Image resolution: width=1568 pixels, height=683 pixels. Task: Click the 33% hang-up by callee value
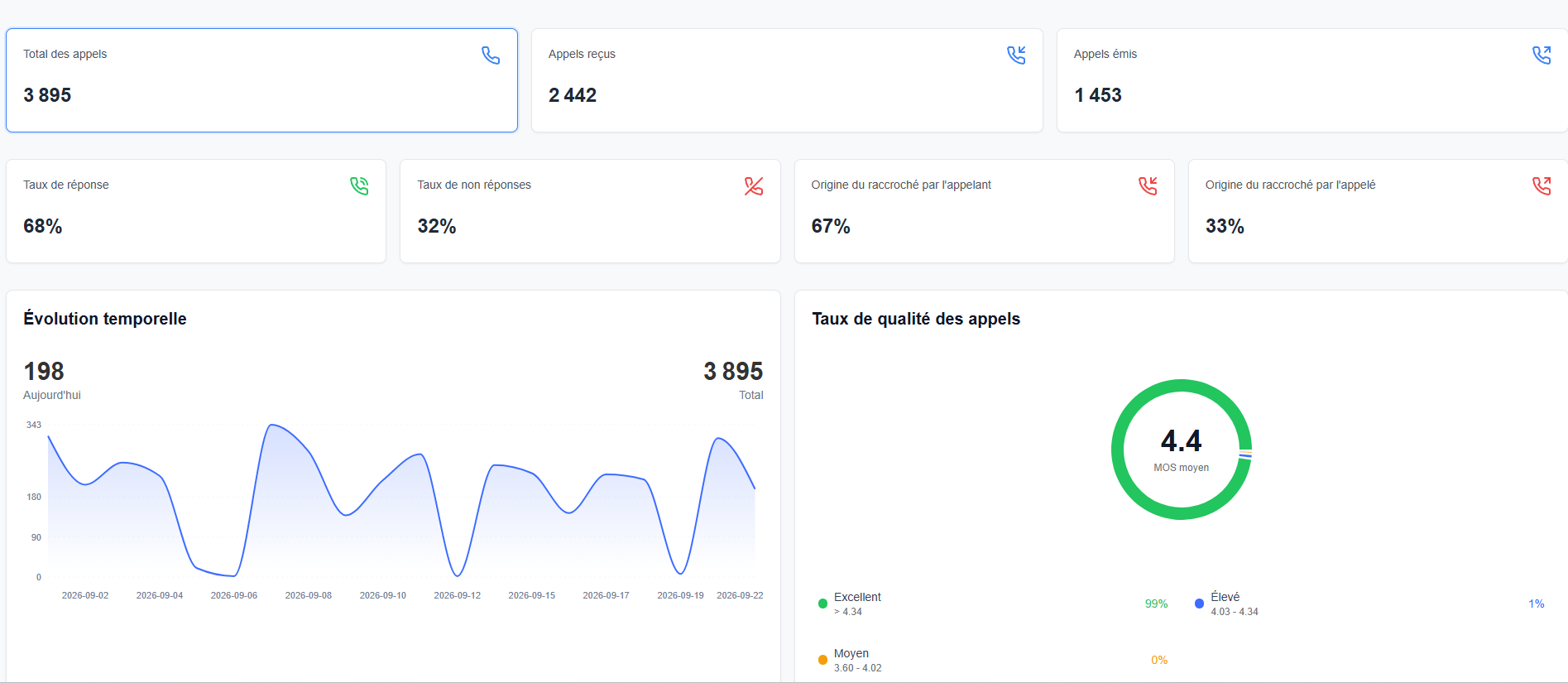1225,226
